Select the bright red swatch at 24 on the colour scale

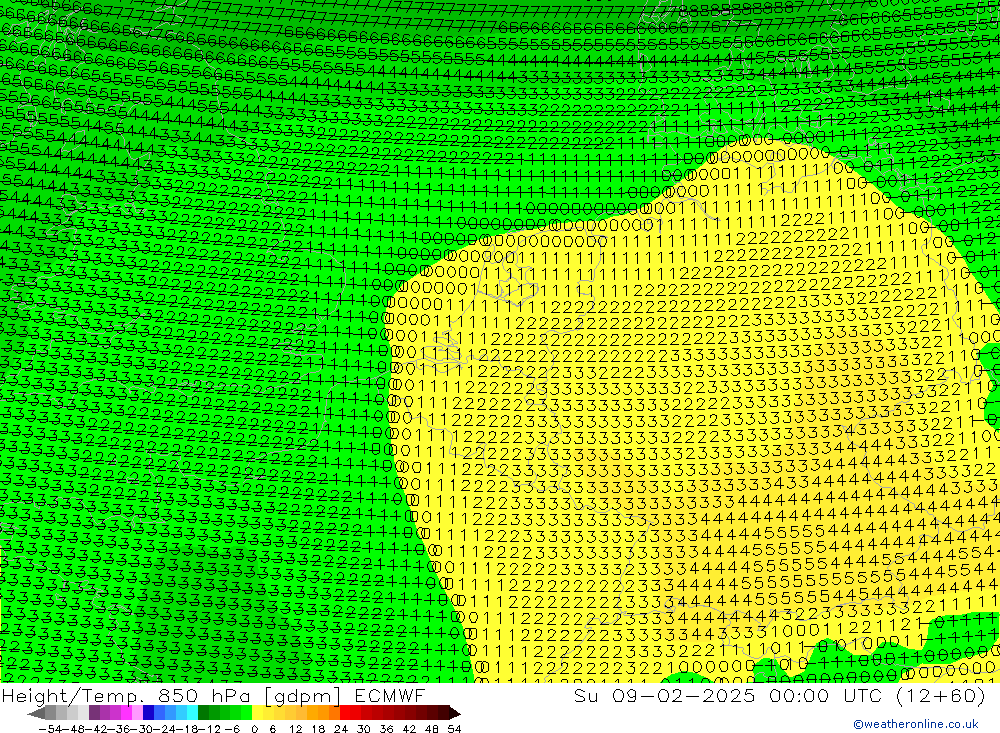click(x=345, y=713)
